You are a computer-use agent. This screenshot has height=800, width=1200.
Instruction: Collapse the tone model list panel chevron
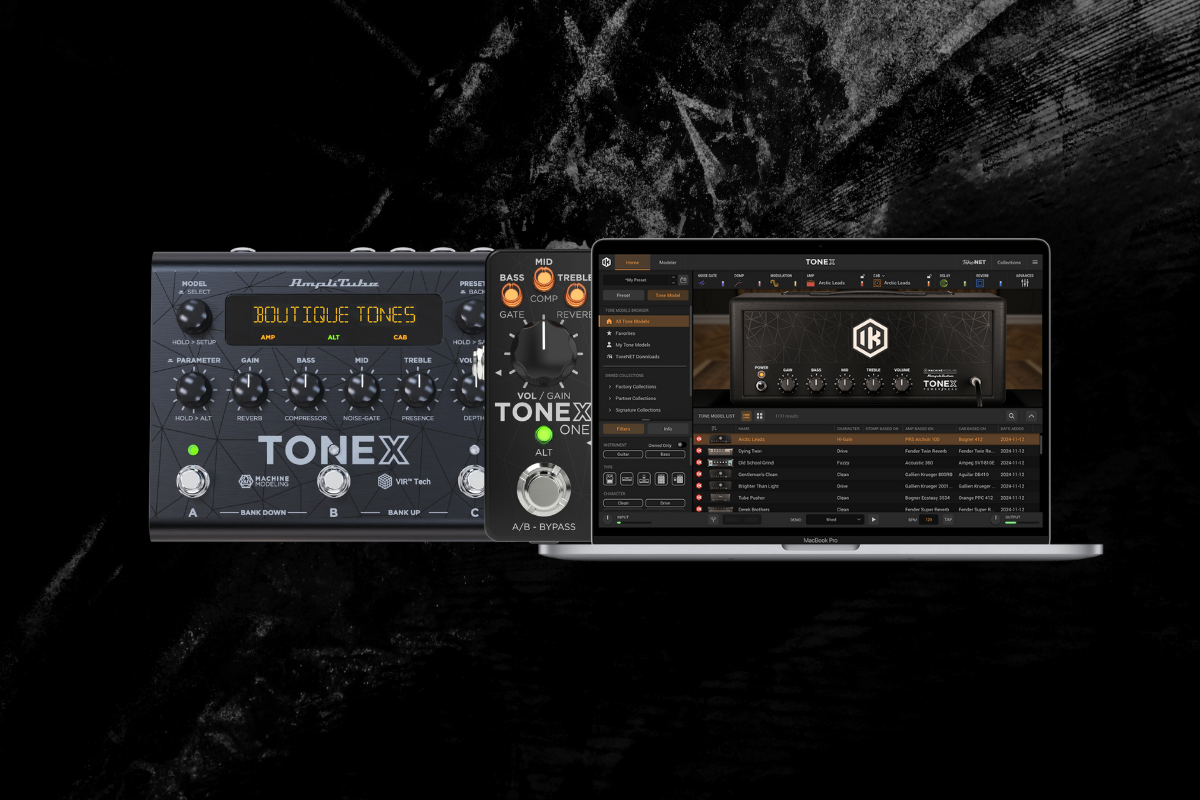(x=1031, y=415)
